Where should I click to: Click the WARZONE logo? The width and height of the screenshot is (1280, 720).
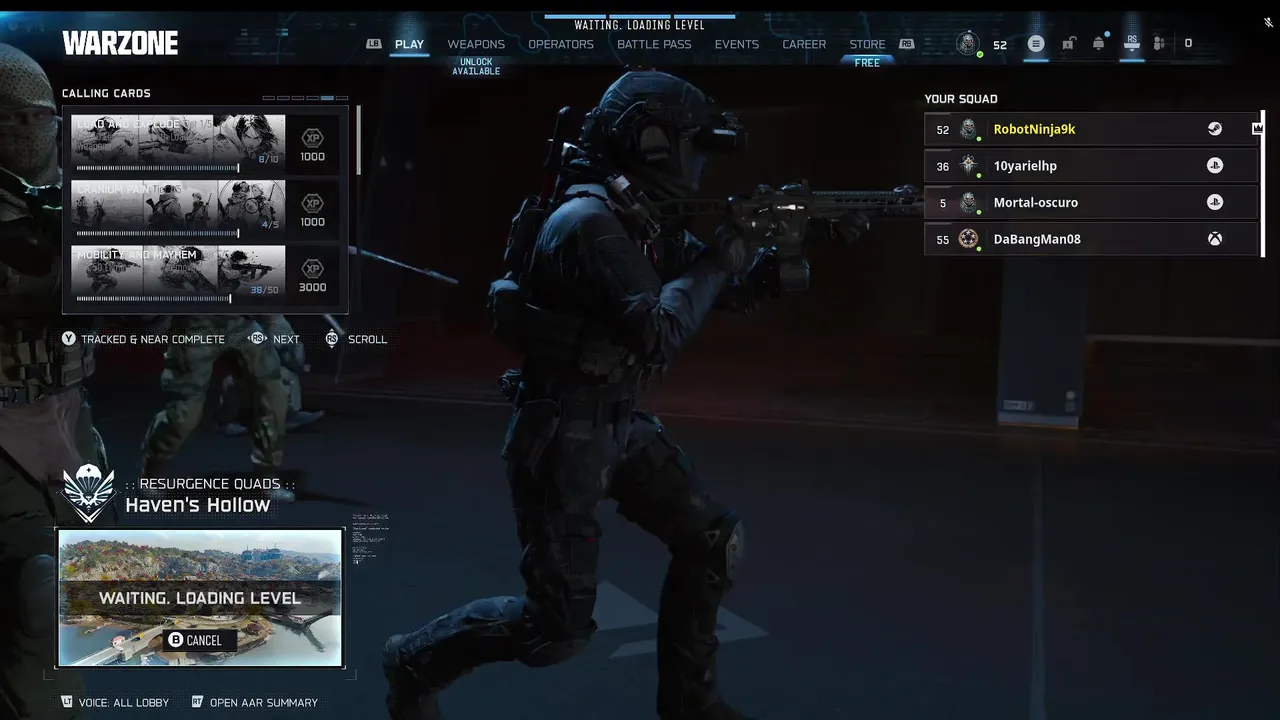[x=120, y=43]
